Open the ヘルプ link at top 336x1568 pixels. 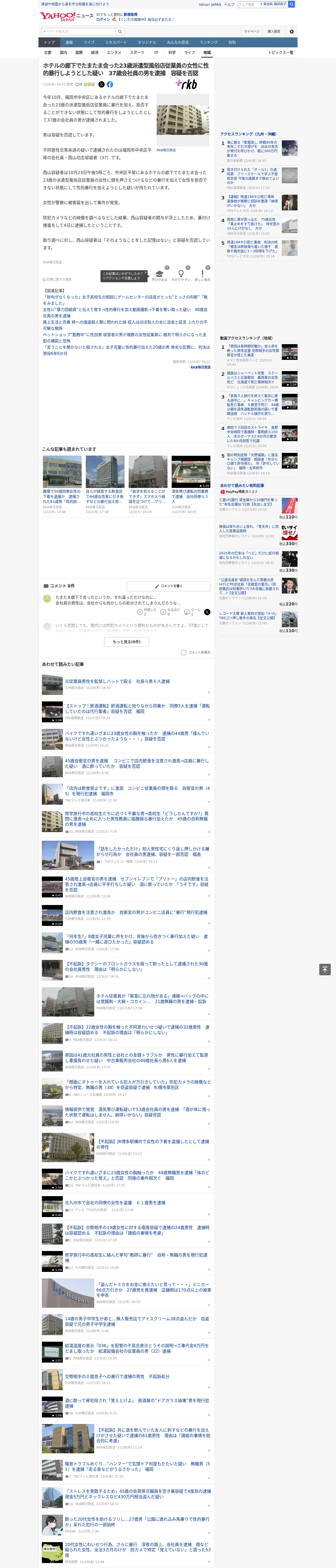[x=229, y=4]
